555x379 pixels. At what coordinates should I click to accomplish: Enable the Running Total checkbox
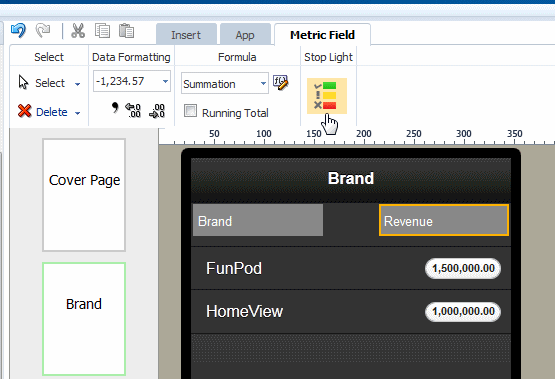(x=190, y=111)
